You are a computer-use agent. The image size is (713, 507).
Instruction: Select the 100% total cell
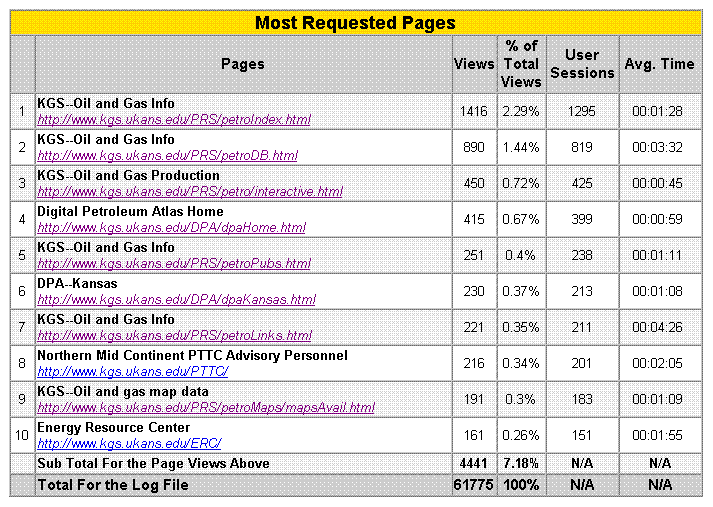click(521, 485)
